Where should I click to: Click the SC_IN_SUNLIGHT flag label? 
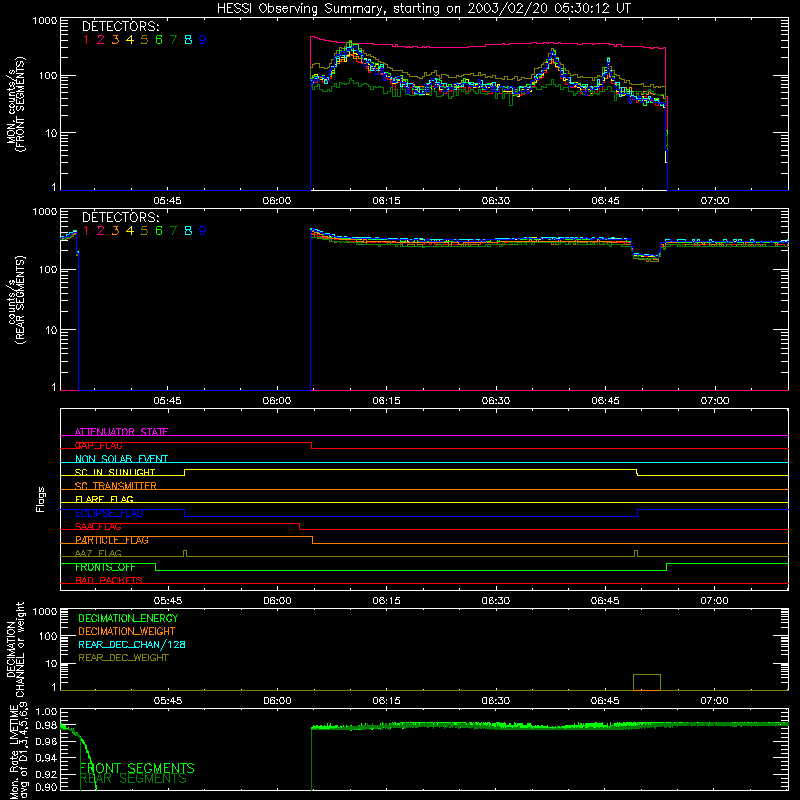coord(115,472)
